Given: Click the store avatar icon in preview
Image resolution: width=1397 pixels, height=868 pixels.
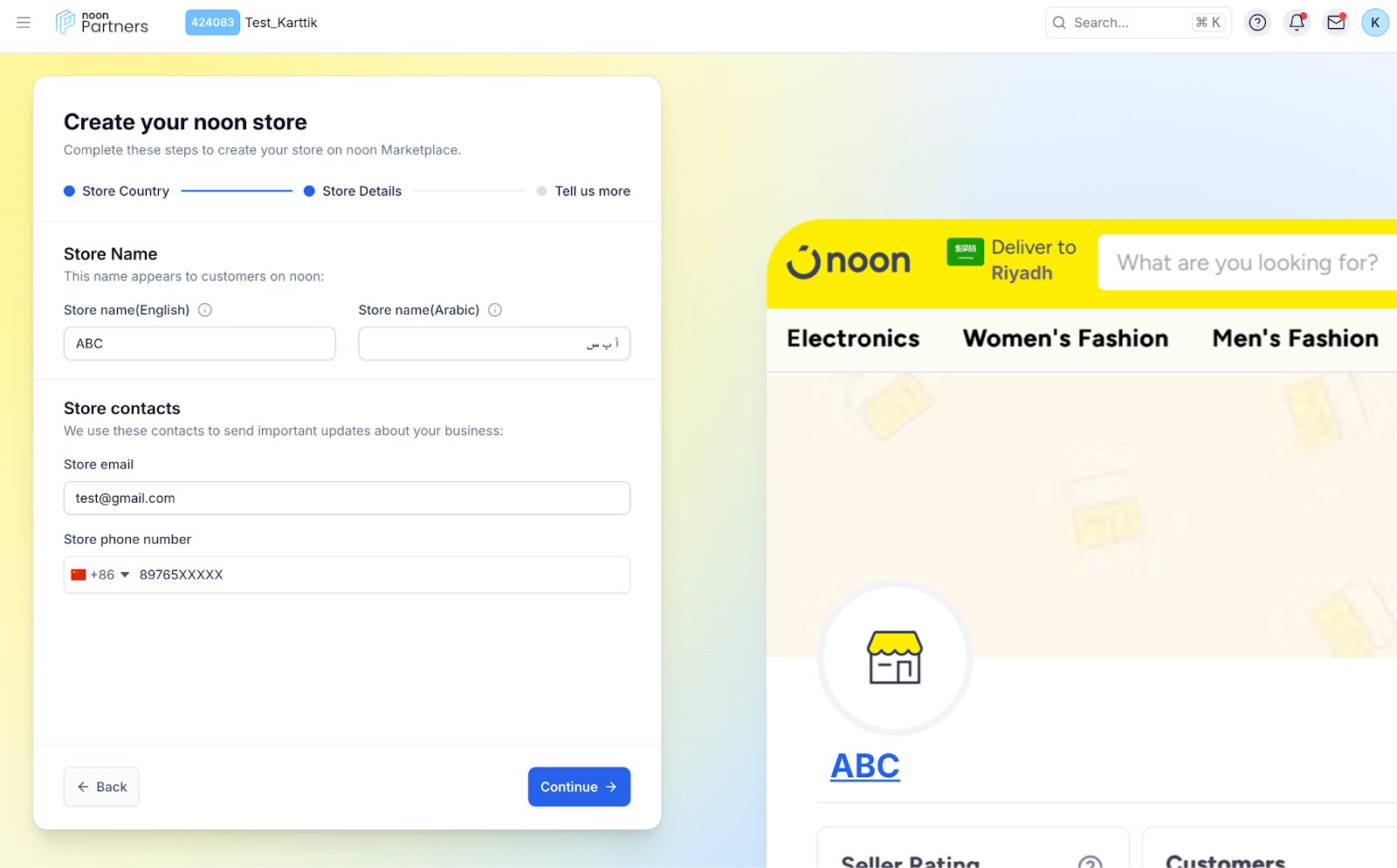Looking at the screenshot, I should (894, 658).
